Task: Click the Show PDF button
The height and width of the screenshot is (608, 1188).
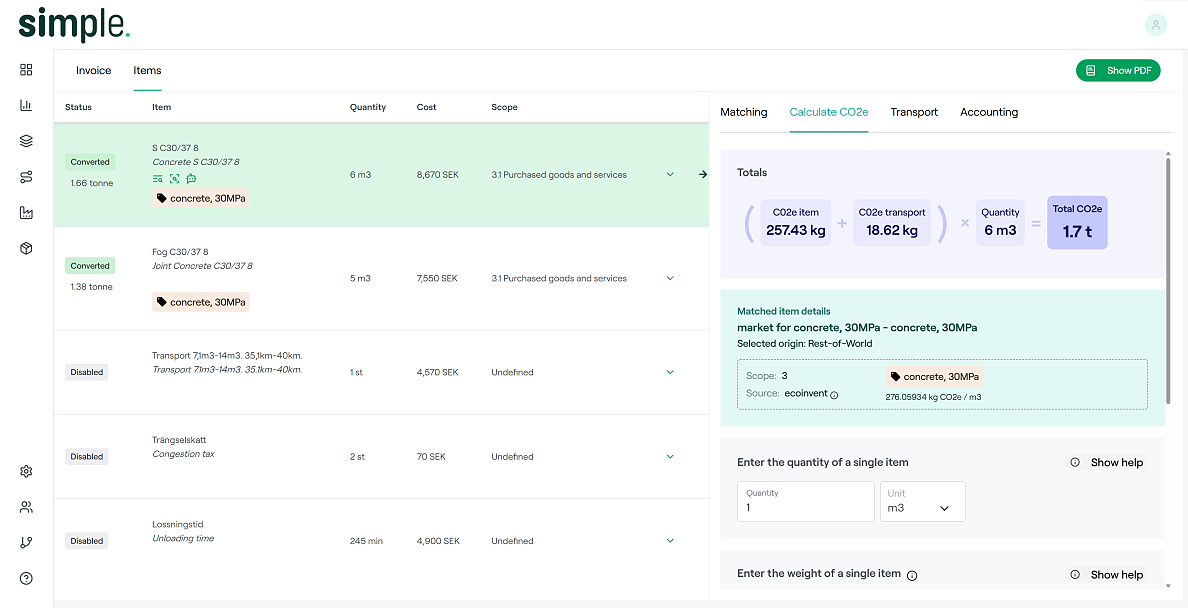Action: coord(1118,70)
